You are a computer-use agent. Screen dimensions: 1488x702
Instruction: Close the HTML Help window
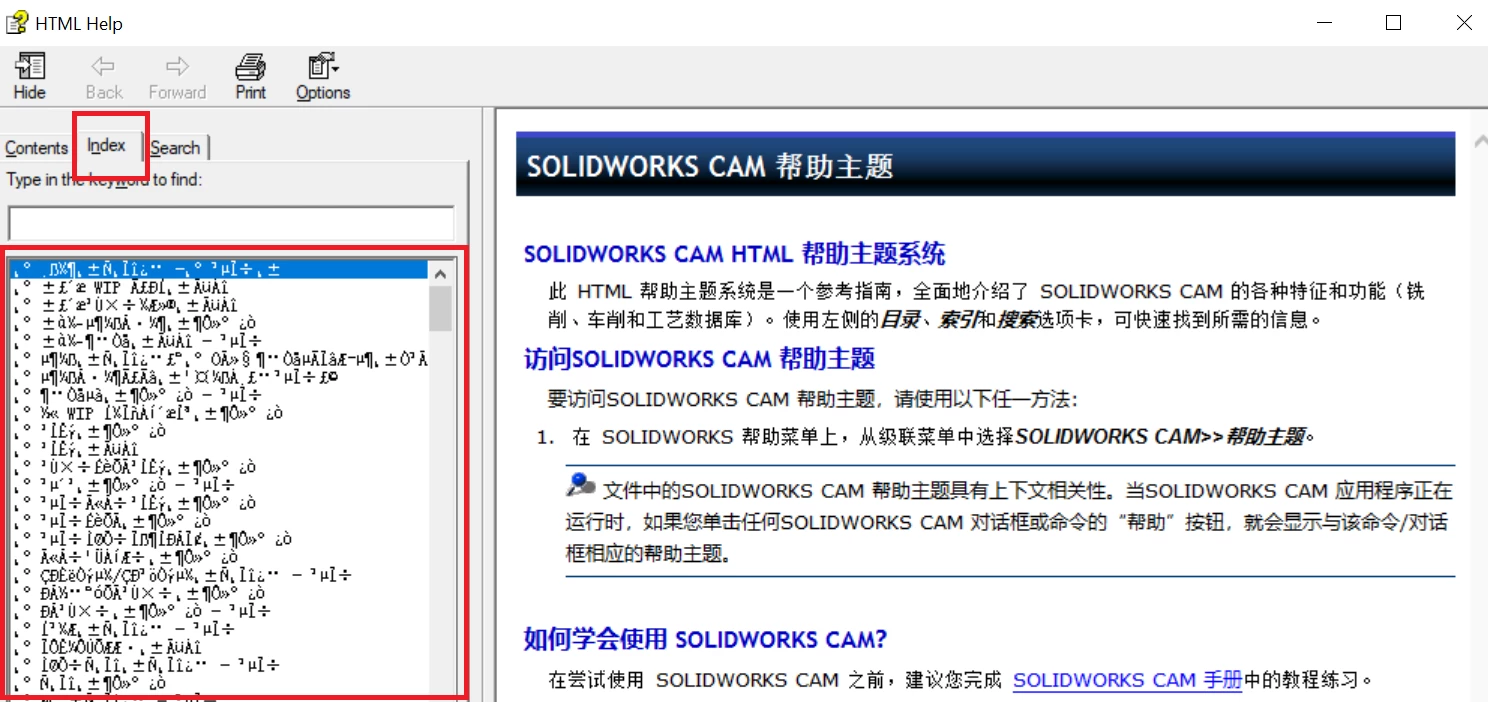[x=1462, y=22]
